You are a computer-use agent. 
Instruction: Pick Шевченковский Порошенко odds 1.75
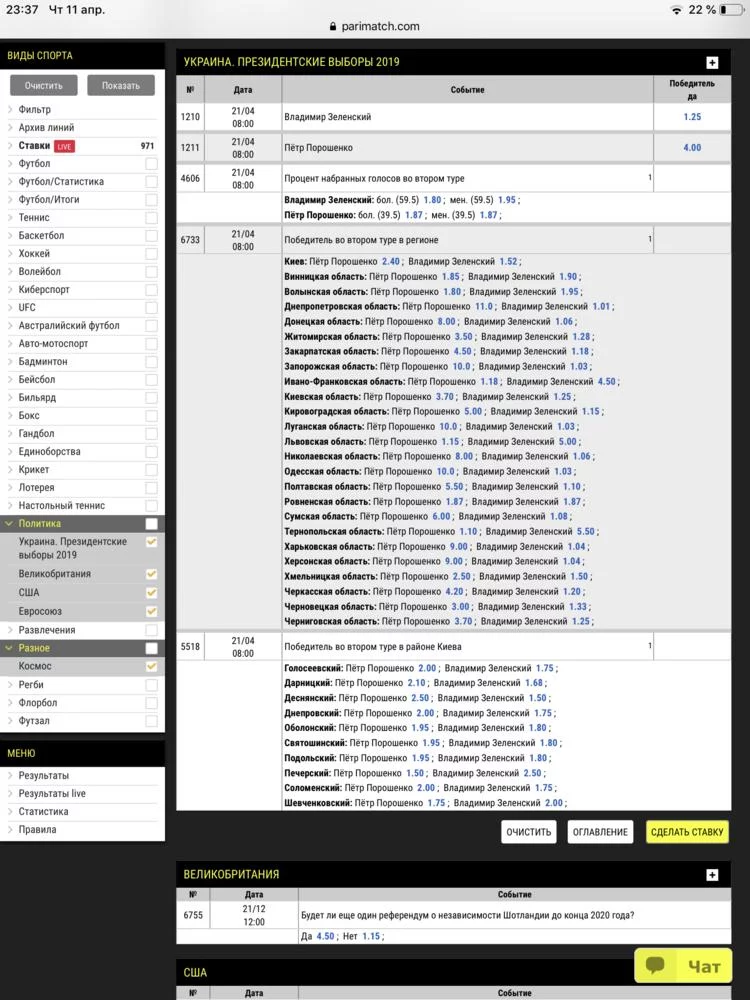[x=436, y=803]
